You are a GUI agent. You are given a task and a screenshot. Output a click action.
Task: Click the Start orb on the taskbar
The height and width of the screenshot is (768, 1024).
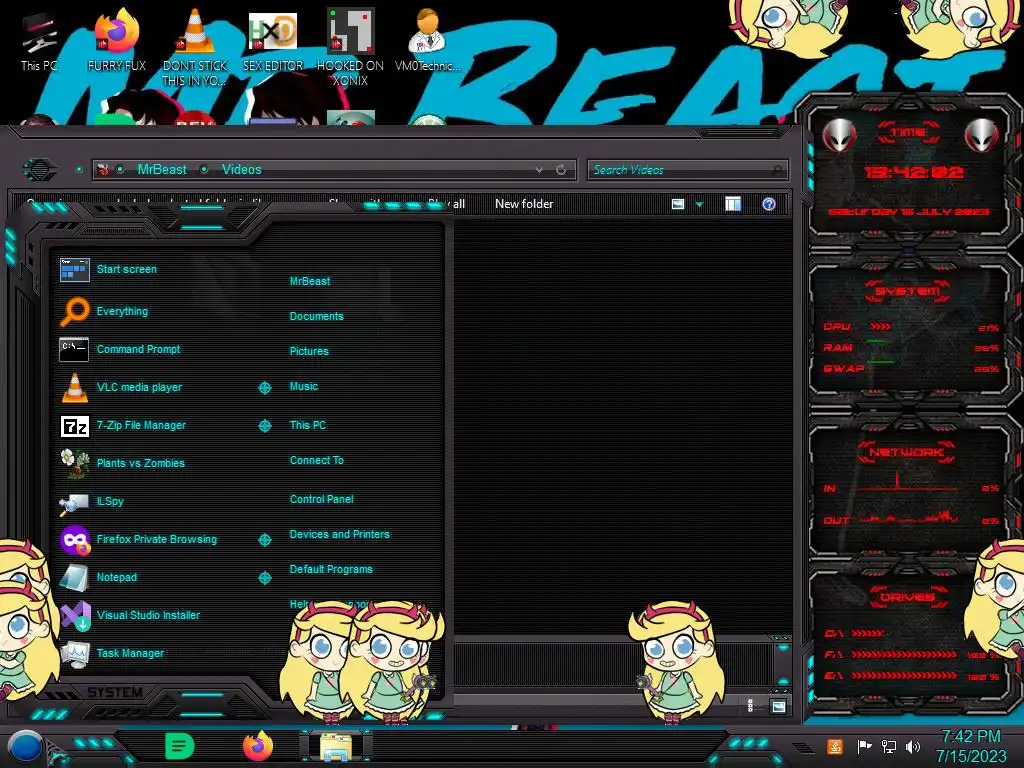tap(25, 747)
